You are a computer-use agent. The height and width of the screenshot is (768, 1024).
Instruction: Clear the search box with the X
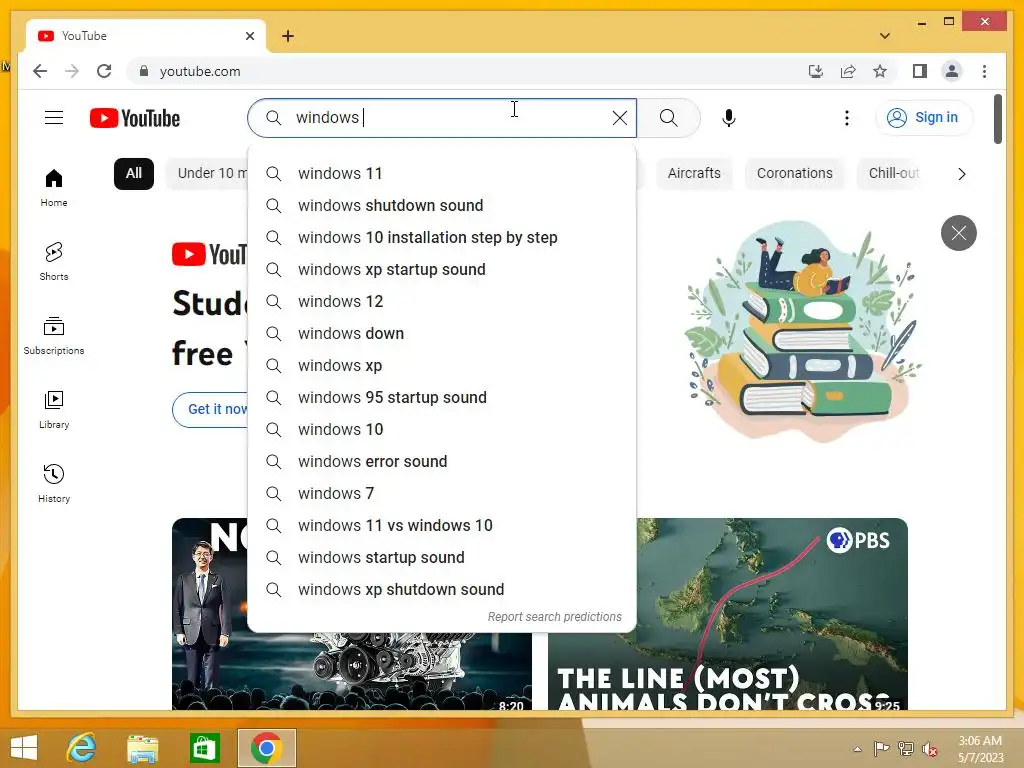[x=619, y=118]
